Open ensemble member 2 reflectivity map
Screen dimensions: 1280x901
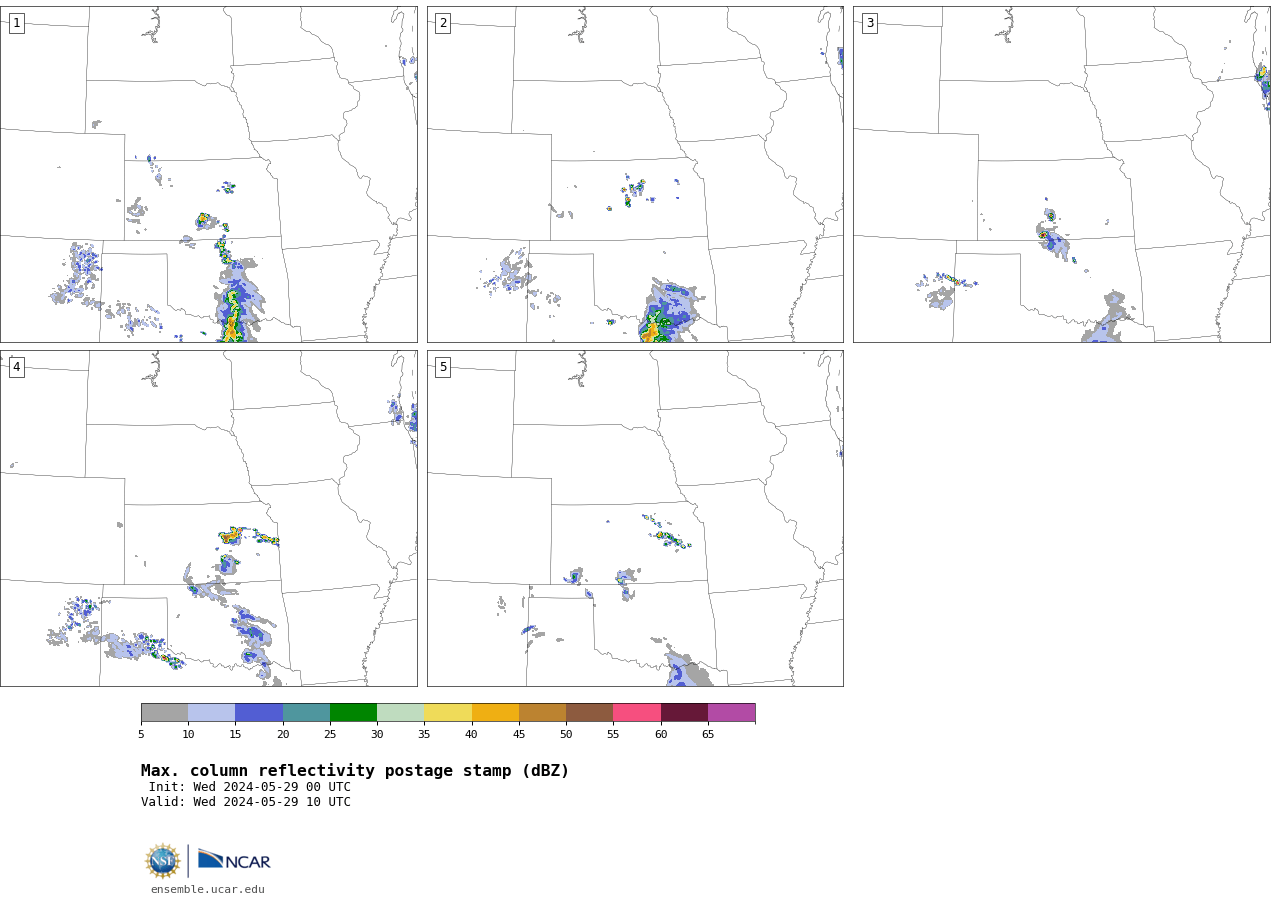pyautogui.click(x=635, y=174)
